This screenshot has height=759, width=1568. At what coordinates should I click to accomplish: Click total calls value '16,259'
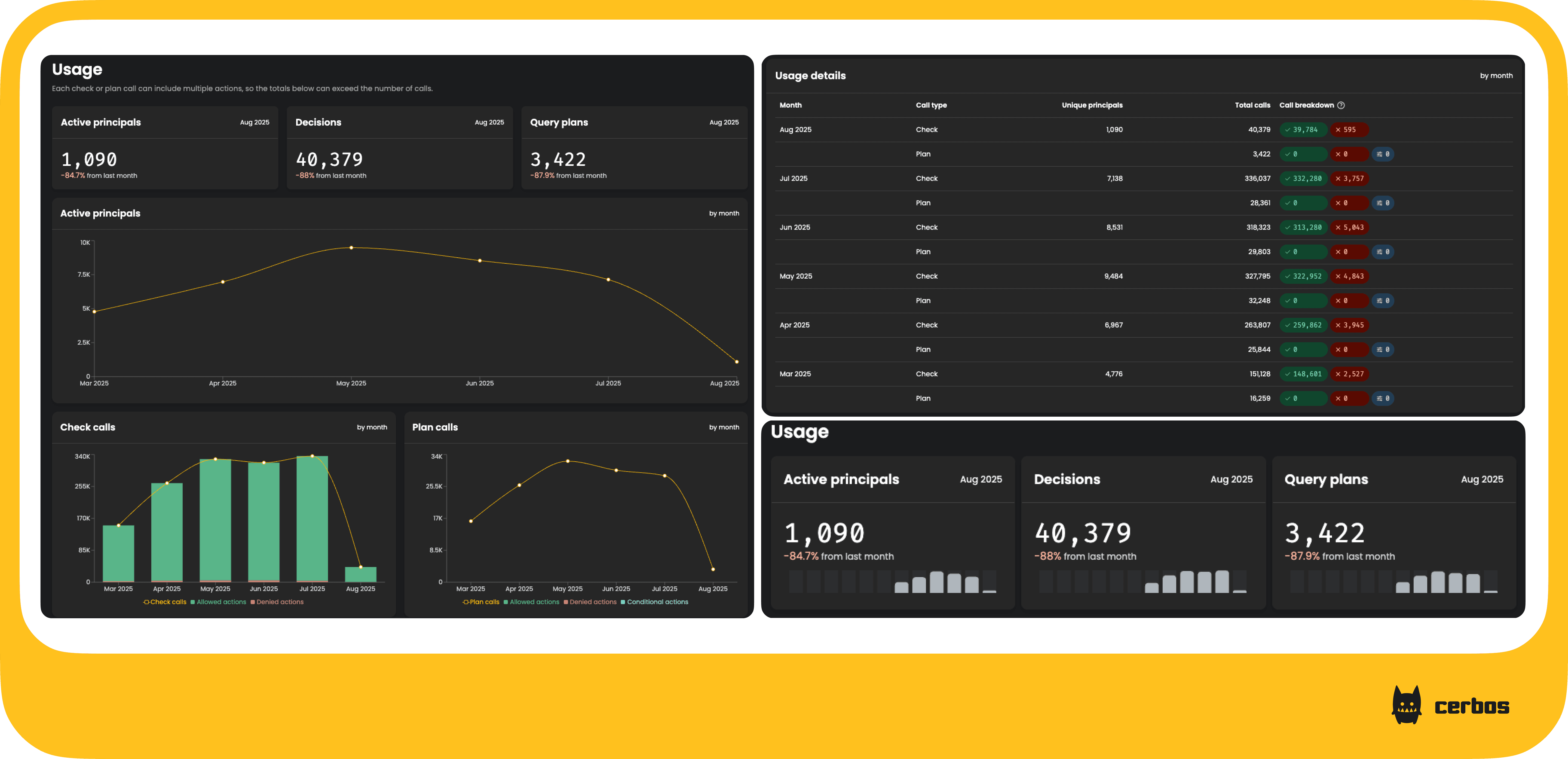tap(1260, 398)
